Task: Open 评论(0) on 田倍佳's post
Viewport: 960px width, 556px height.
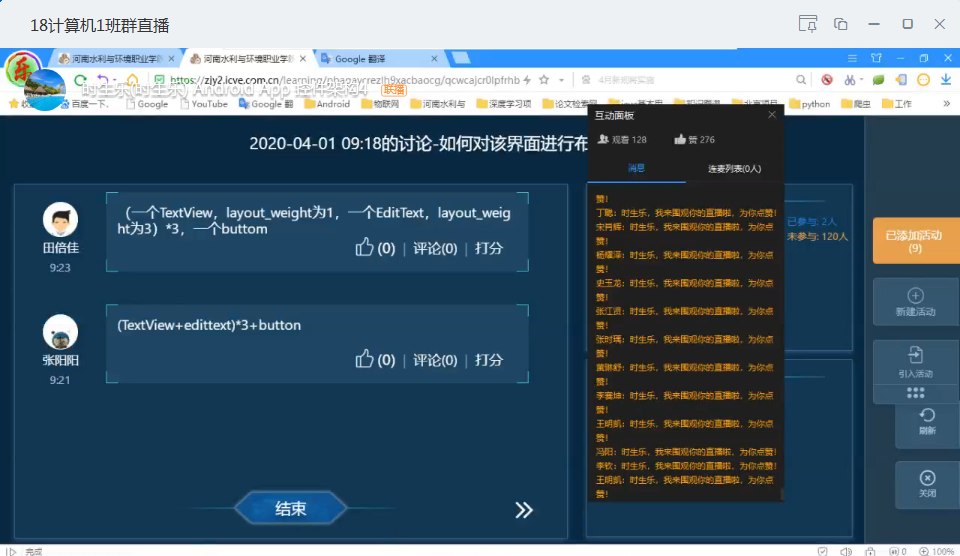Action: 435,248
